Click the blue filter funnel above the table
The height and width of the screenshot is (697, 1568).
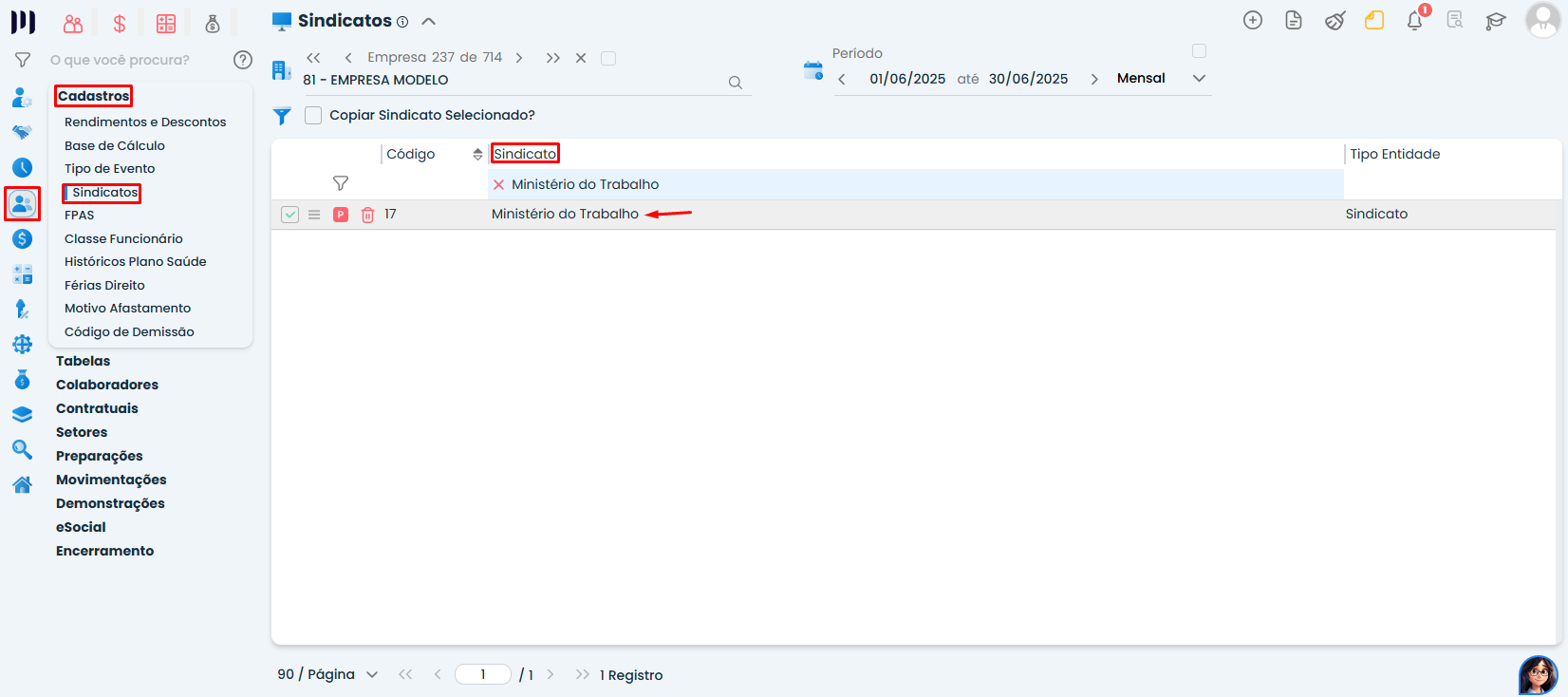(282, 116)
